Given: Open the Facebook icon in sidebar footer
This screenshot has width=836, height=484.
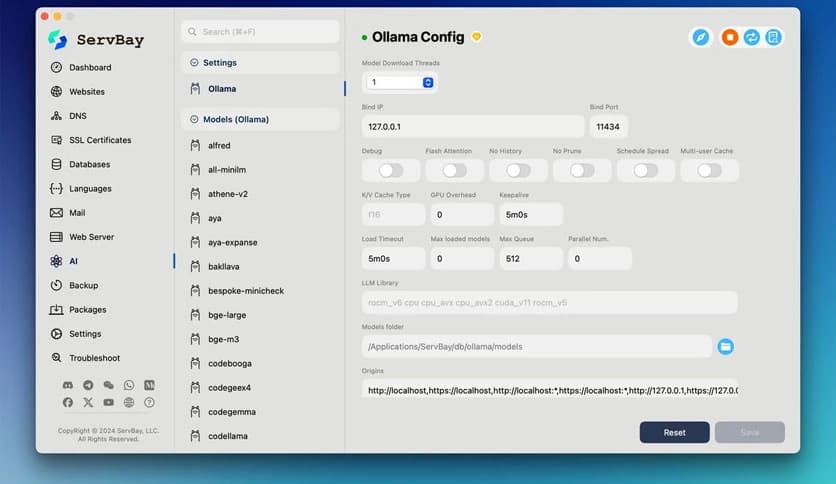Looking at the screenshot, I should [68, 402].
